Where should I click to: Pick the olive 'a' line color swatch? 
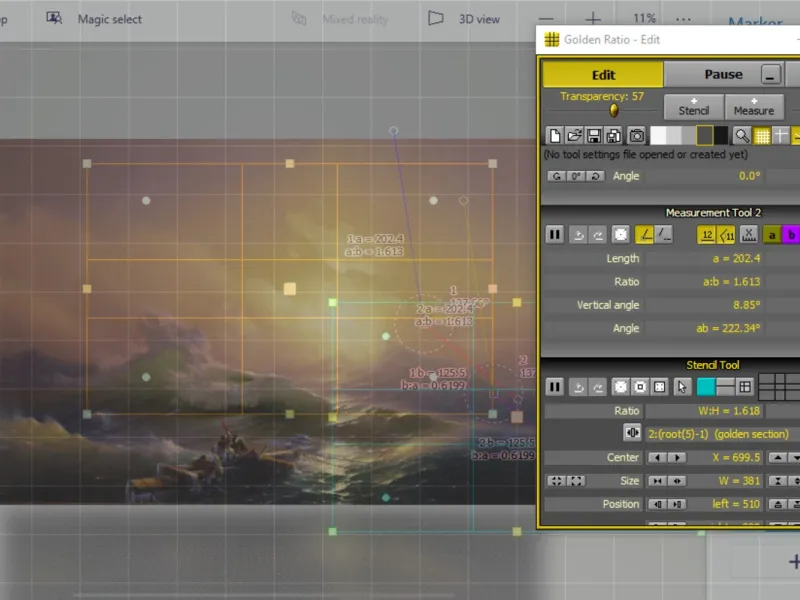point(772,235)
